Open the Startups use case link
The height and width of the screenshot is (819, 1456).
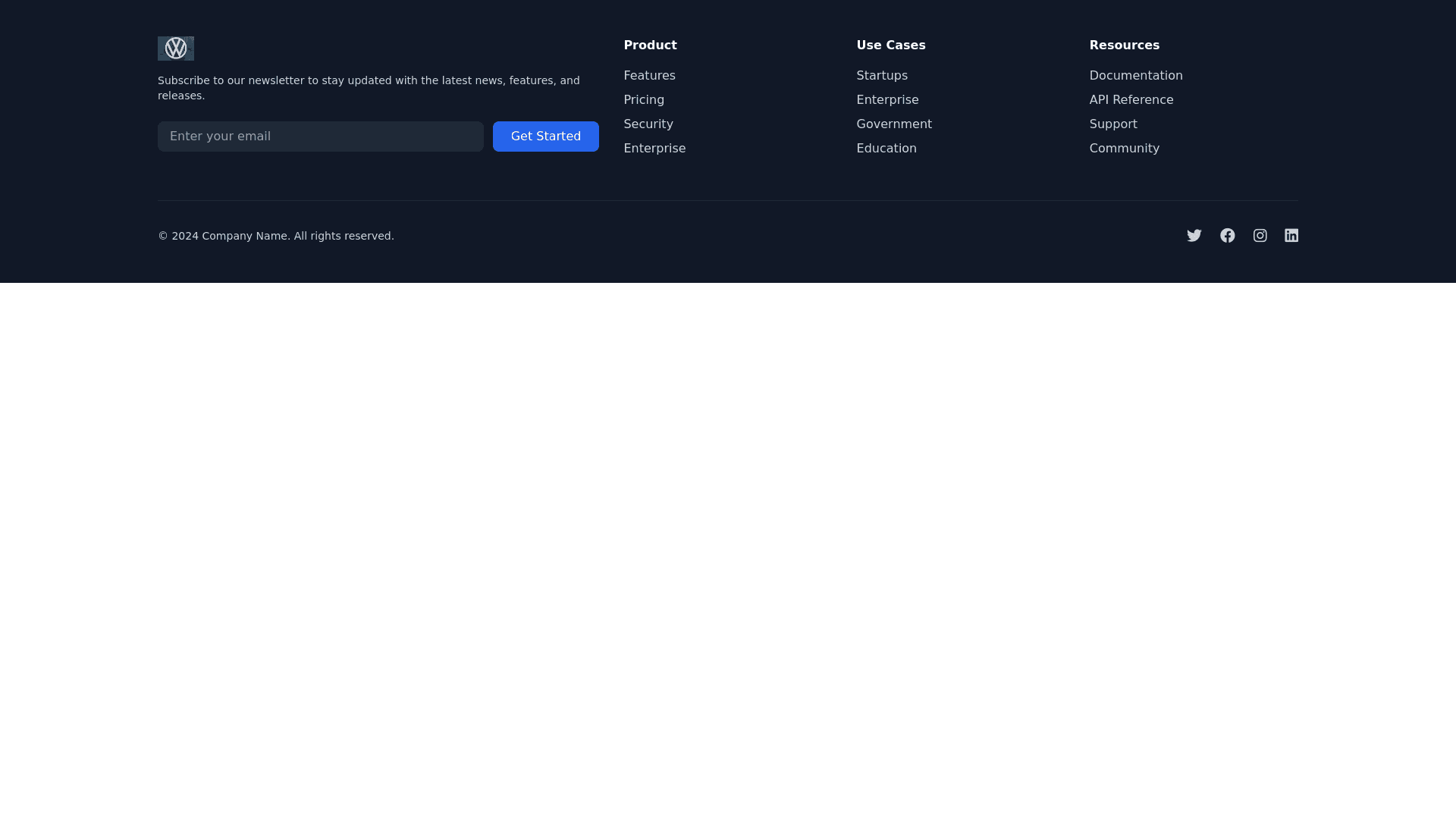(x=881, y=76)
